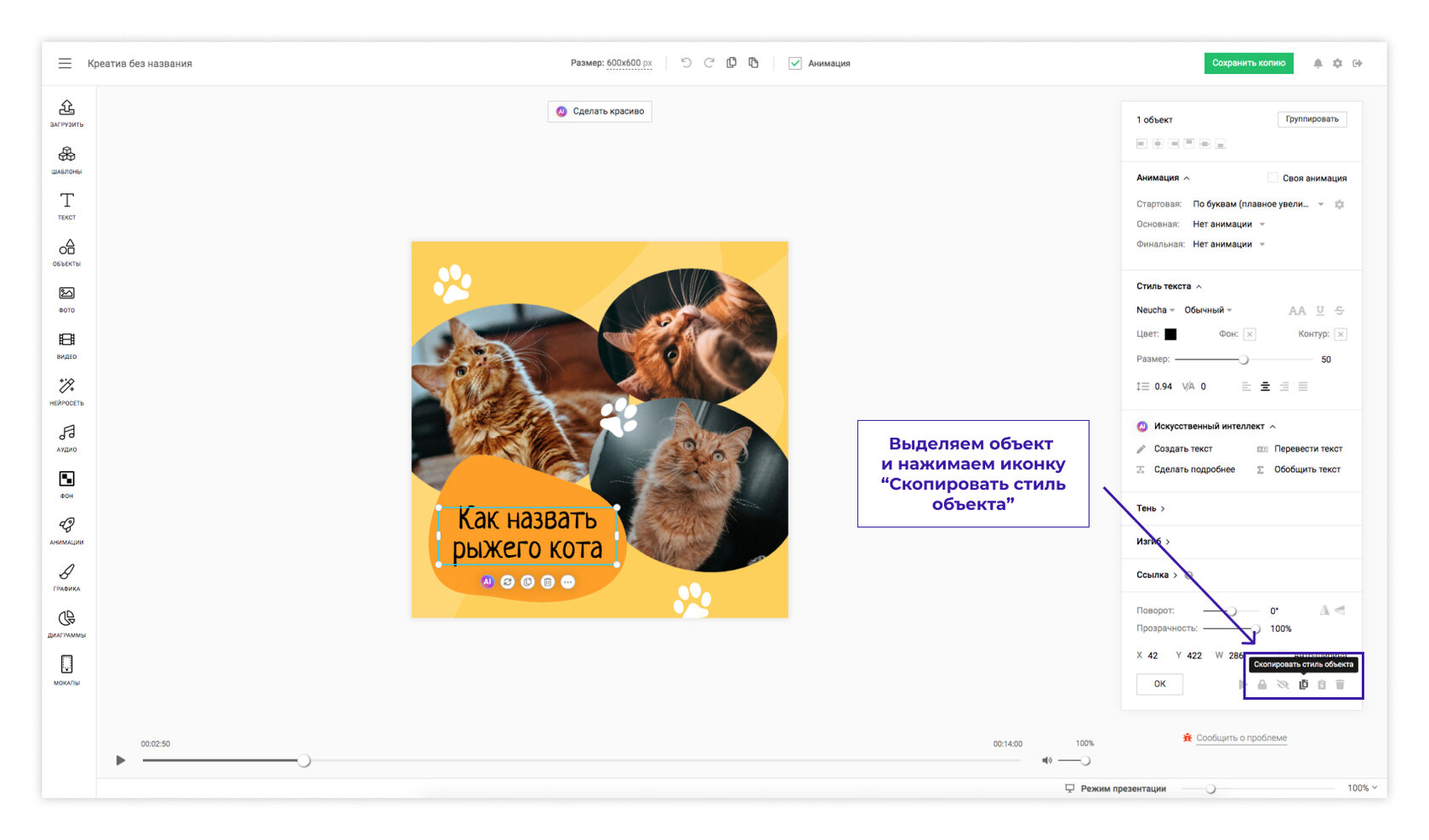This screenshot has width=1429, height=840.
Task: Toggle the Анимация checkbox in top bar
Action: pyautogui.click(x=795, y=63)
